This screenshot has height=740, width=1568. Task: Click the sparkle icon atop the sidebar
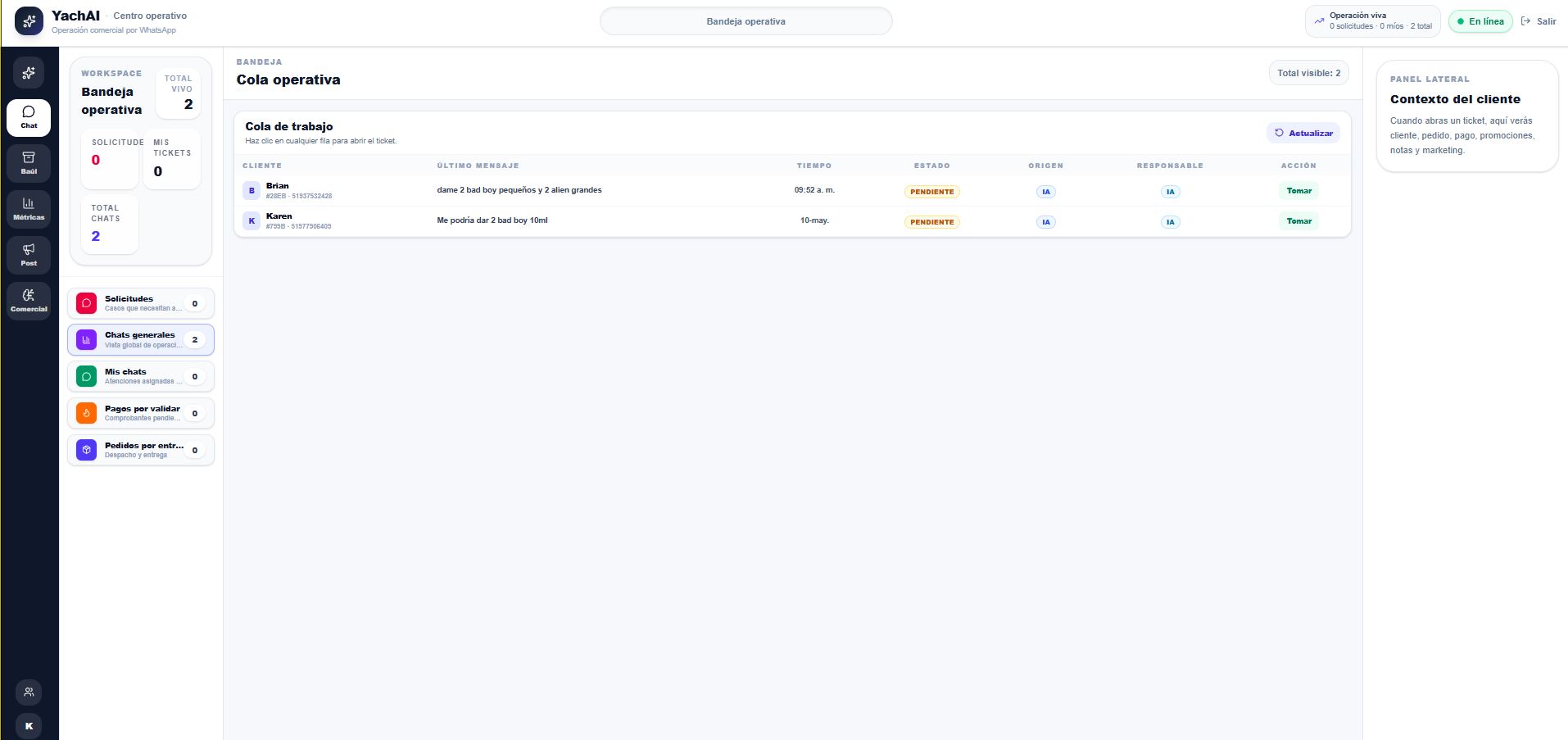29,73
